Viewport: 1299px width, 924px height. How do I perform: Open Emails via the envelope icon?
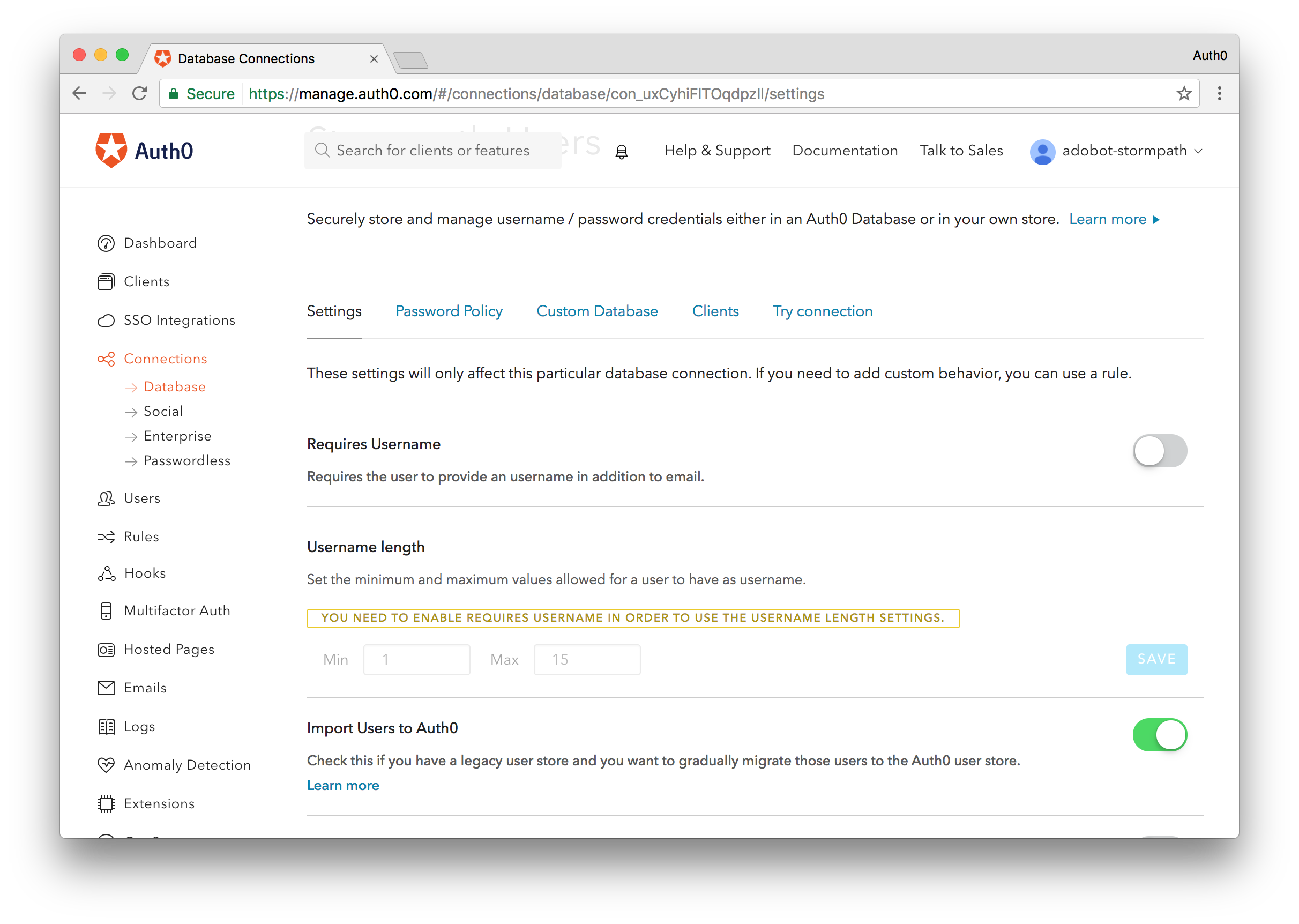tap(106, 688)
